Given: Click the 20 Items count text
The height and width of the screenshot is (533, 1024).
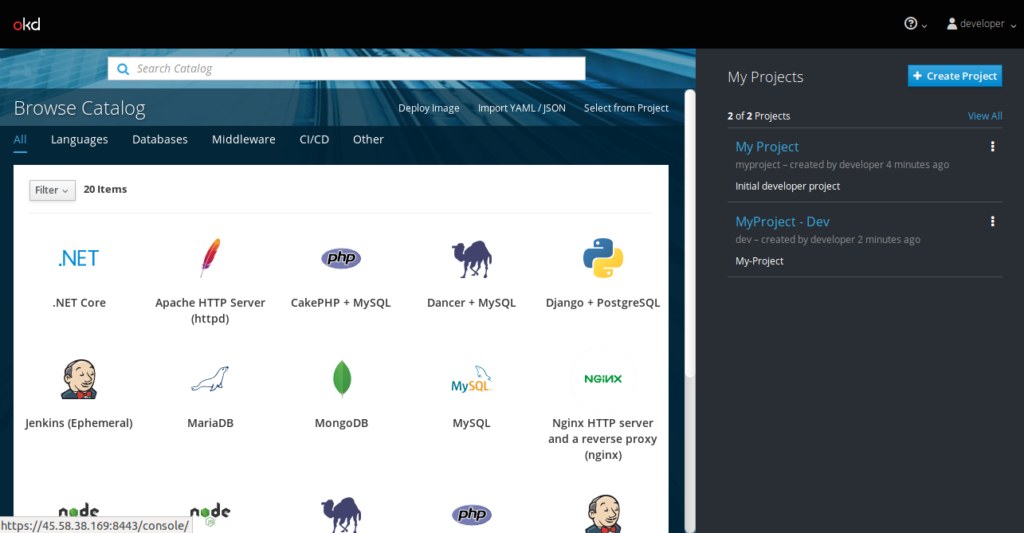Looking at the screenshot, I should (x=105, y=189).
